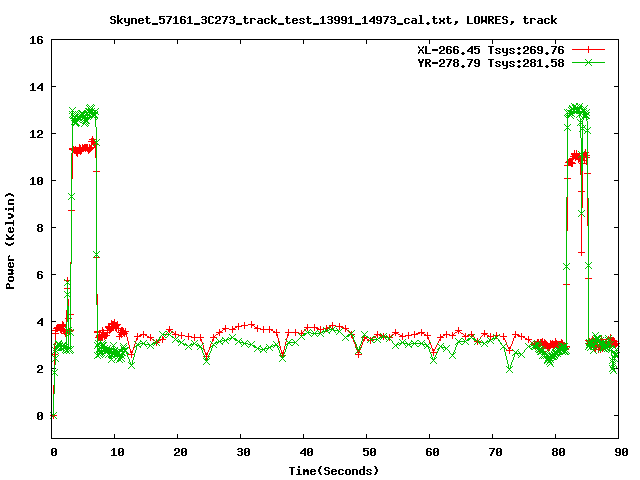Click x-axis tick label 20
The height and width of the screenshot is (480, 640).
(180, 452)
